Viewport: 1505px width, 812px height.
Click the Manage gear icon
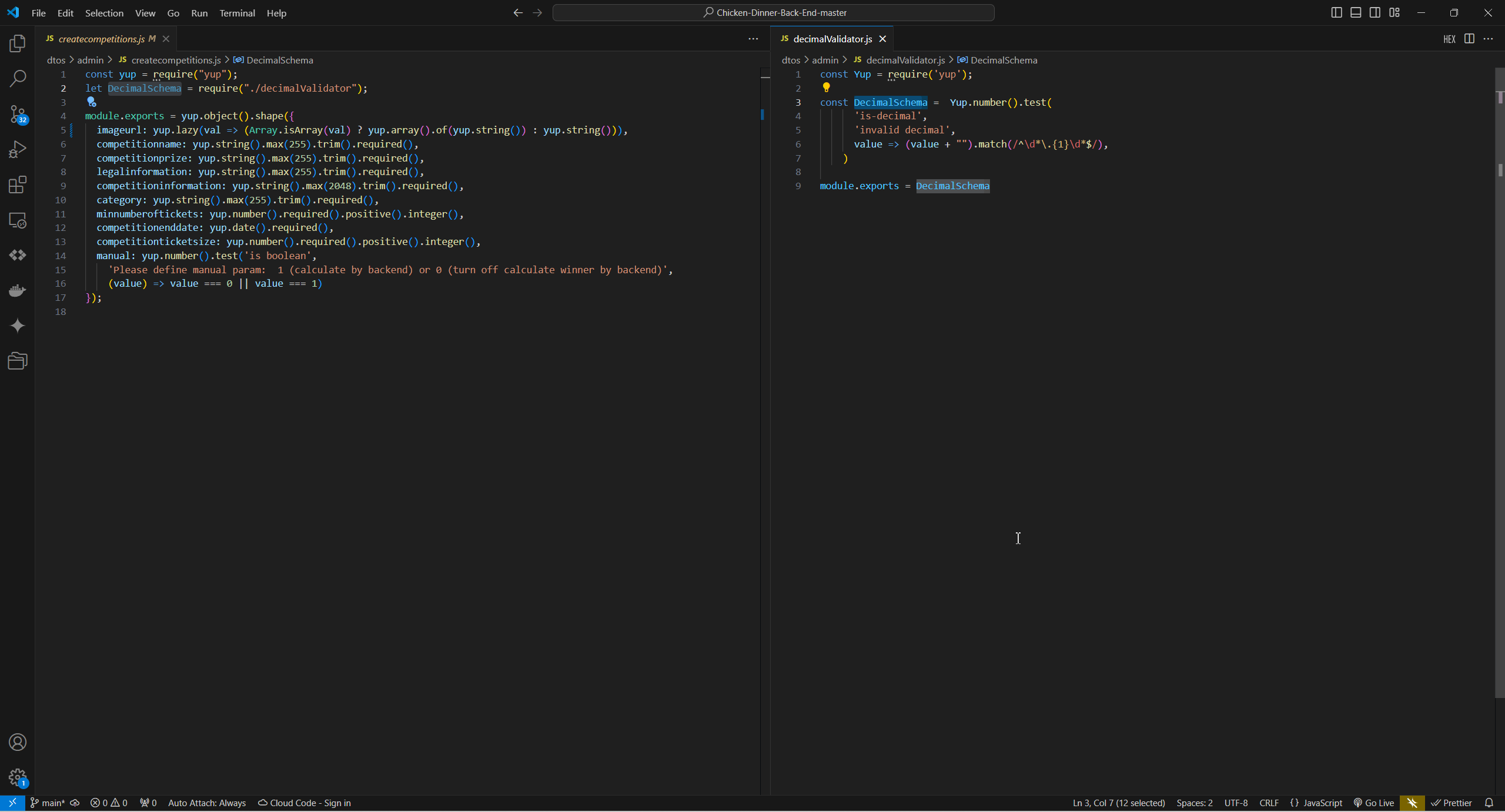[18, 777]
